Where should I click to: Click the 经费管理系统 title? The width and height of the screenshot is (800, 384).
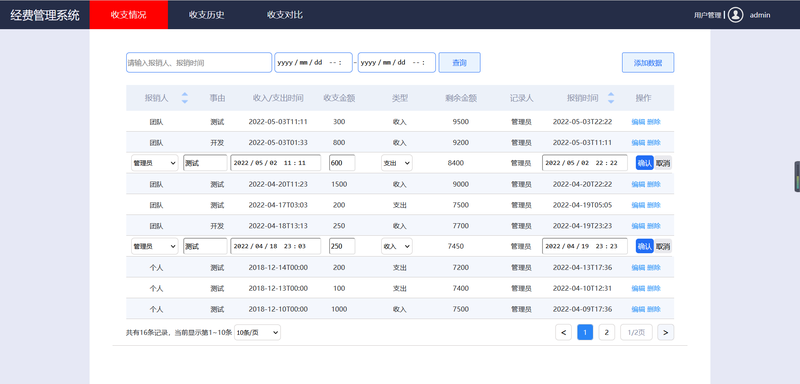coord(45,15)
